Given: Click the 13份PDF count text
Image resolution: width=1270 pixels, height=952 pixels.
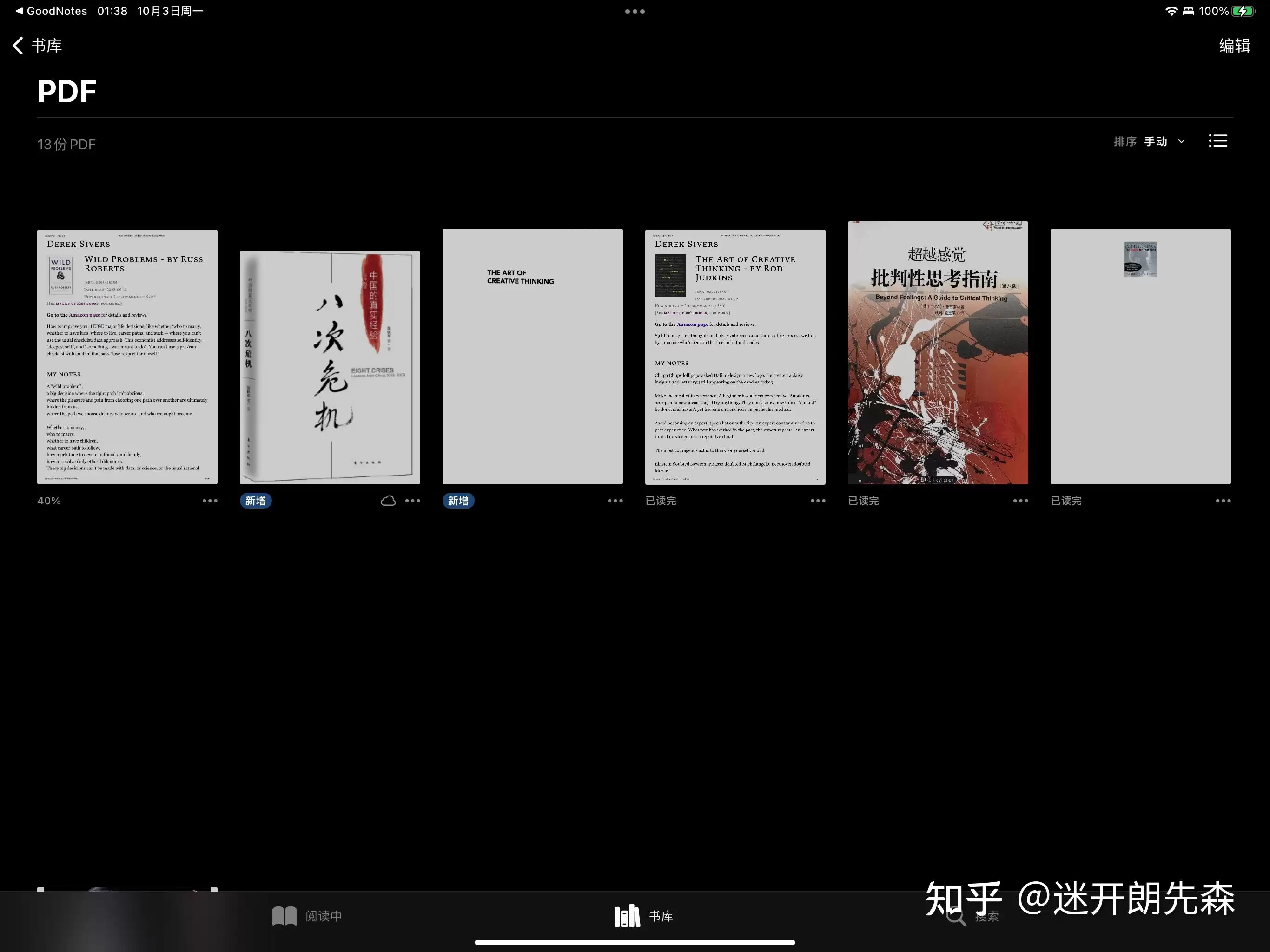Looking at the screenshot, I should coord(66,144).
